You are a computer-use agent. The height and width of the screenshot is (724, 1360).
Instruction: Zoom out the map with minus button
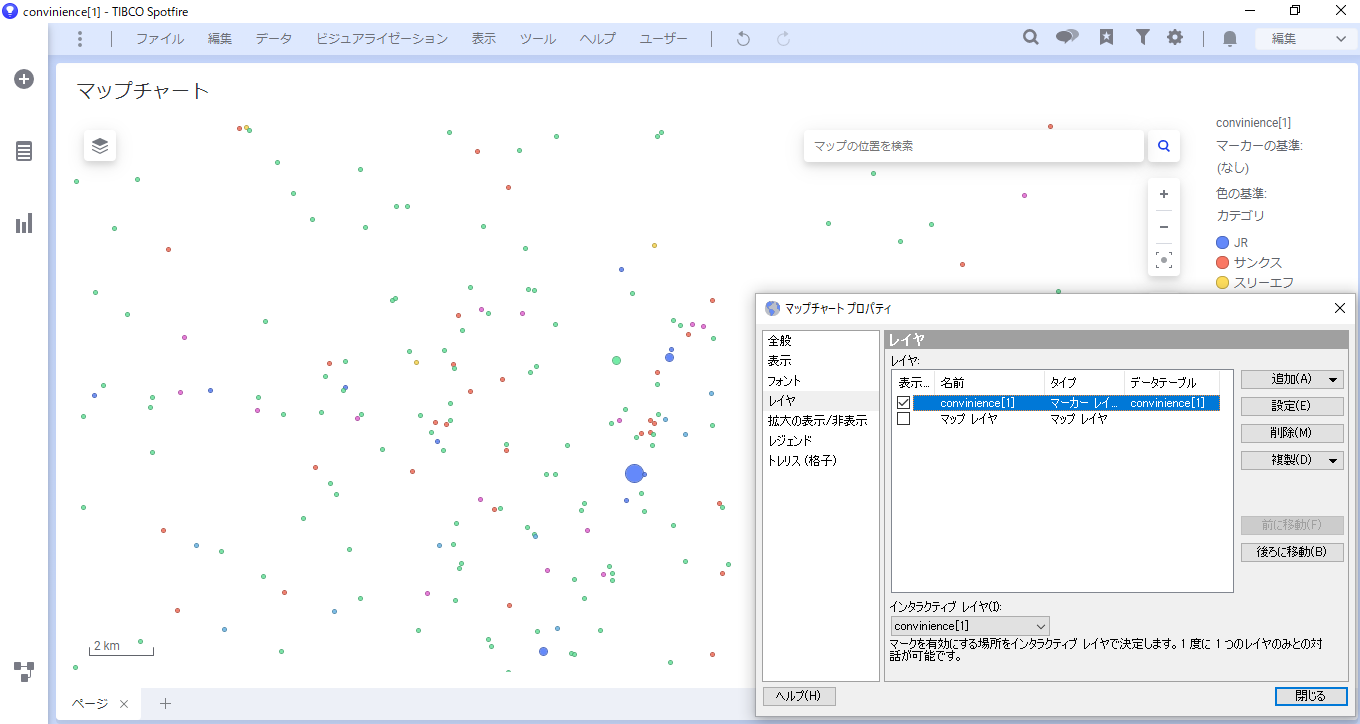[1164, 227]
